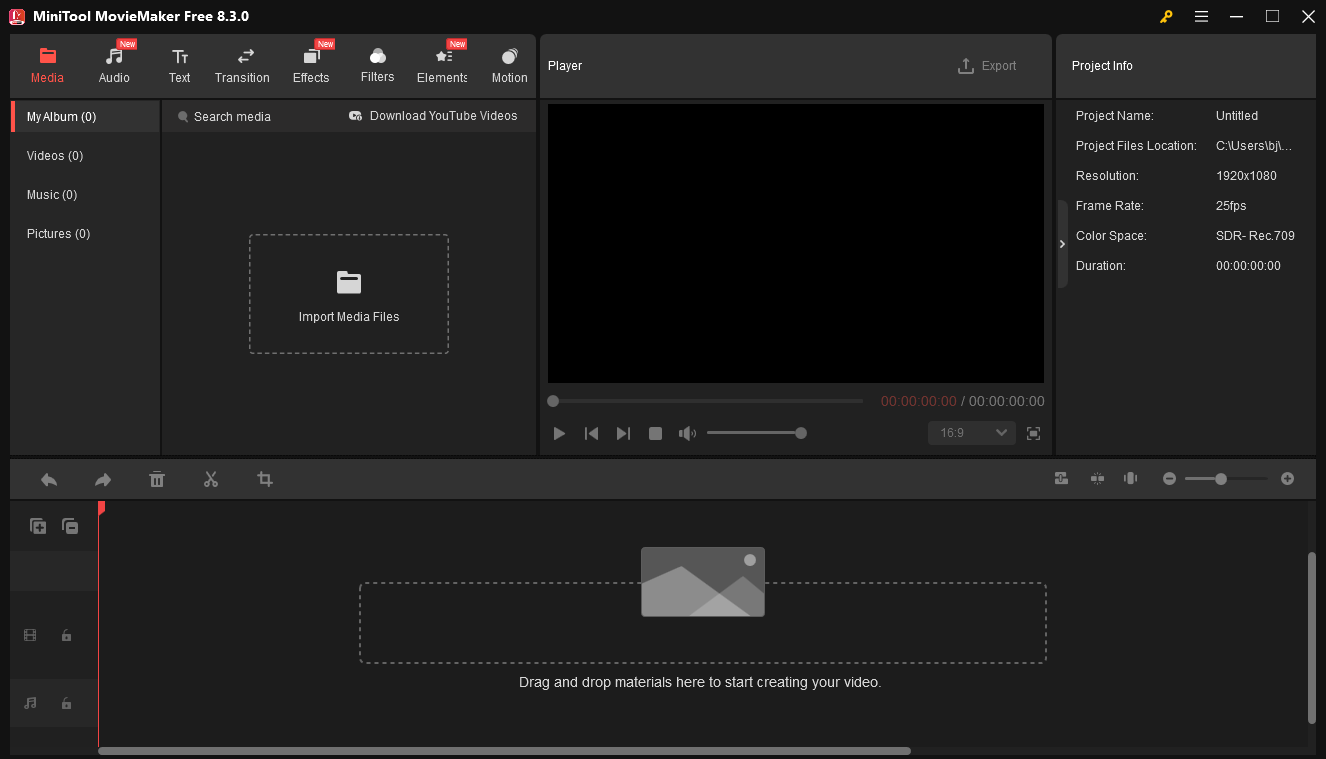
Task: Switch to the Transition tab
Action: point(242,66)
